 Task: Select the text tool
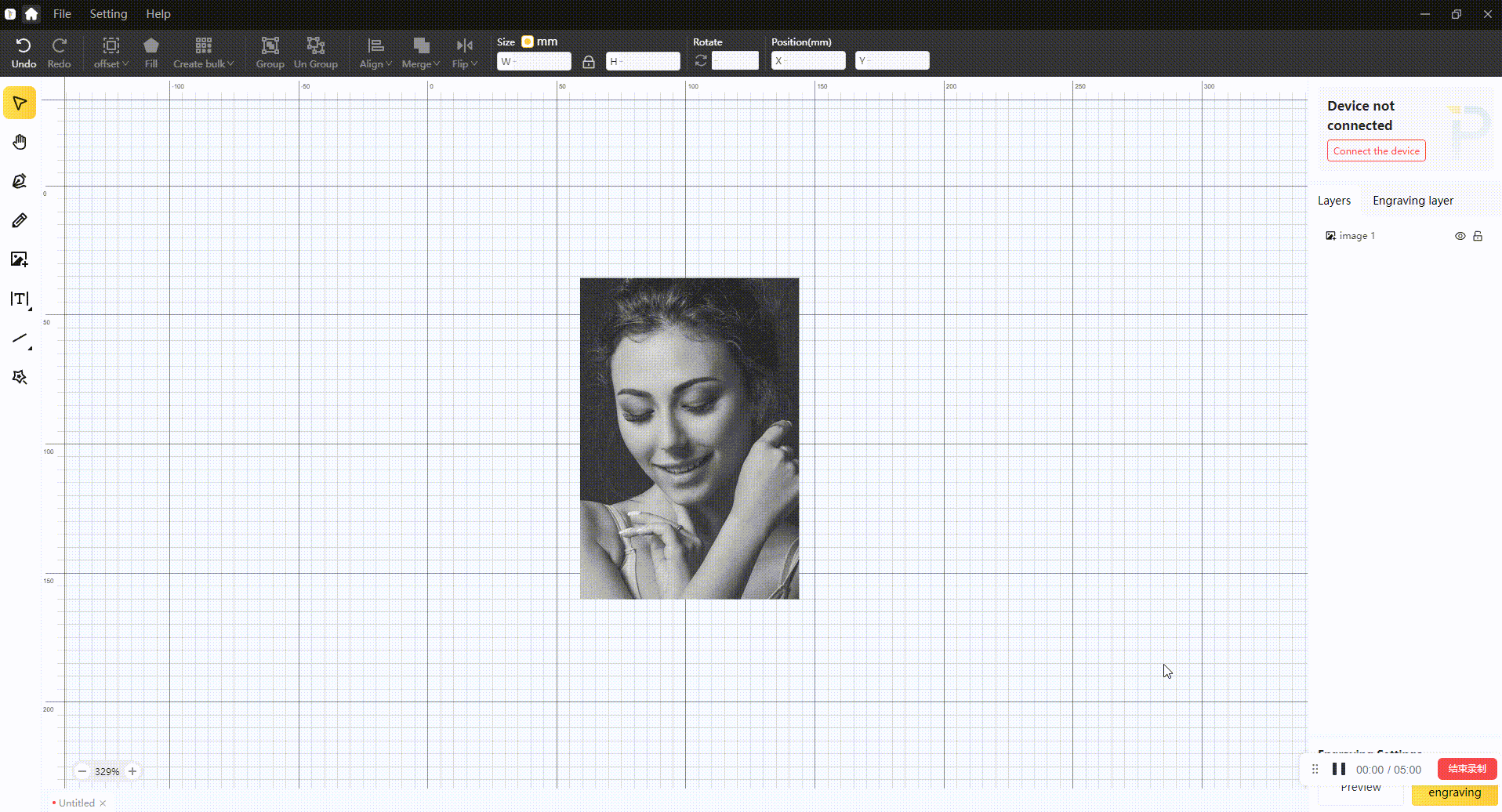tap(20, 299)
